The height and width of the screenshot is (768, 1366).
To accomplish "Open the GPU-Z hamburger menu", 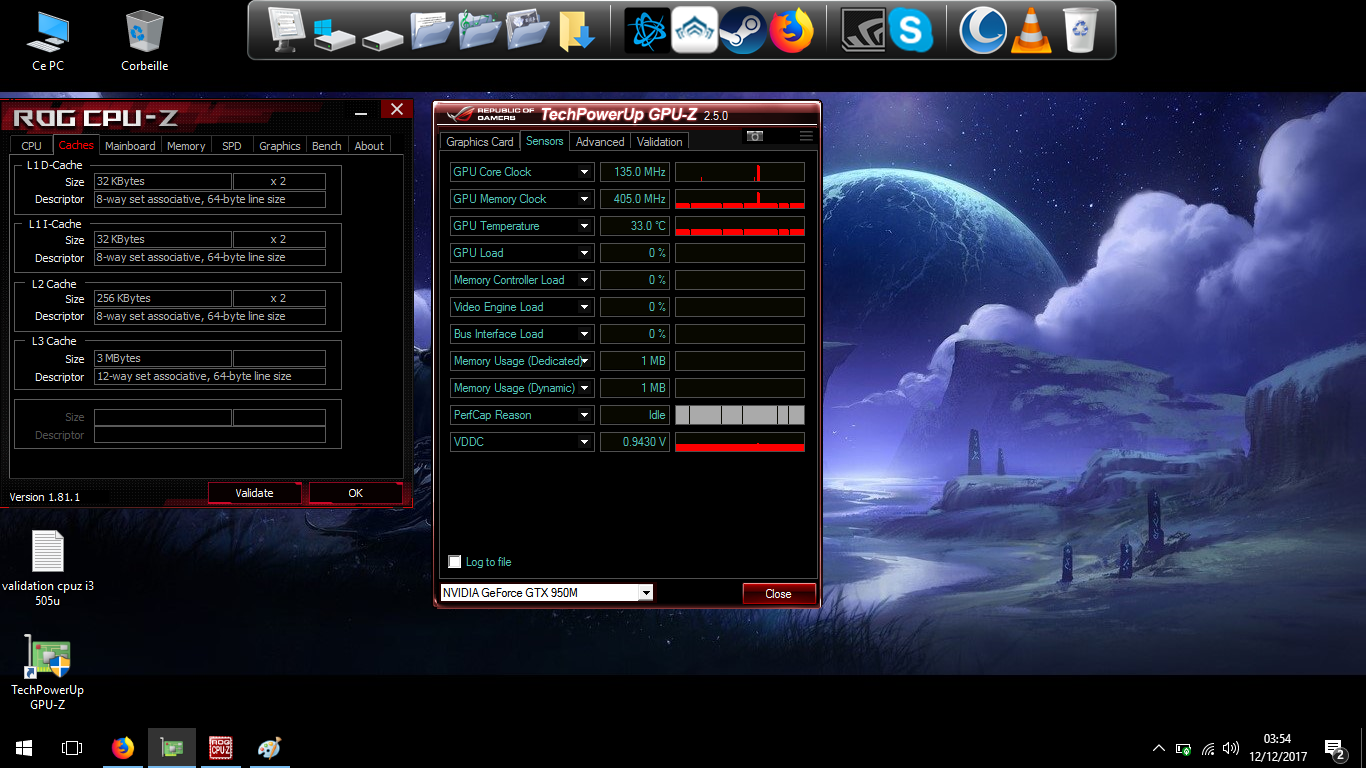I will tap(806, 136).
